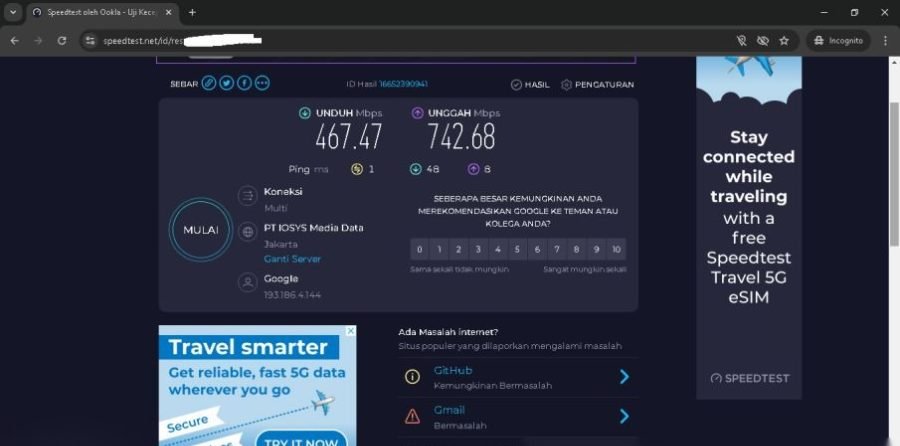This screenshot has width=900, height=446.
Task: Share result on Twitter icon
Action: (227, 84)
